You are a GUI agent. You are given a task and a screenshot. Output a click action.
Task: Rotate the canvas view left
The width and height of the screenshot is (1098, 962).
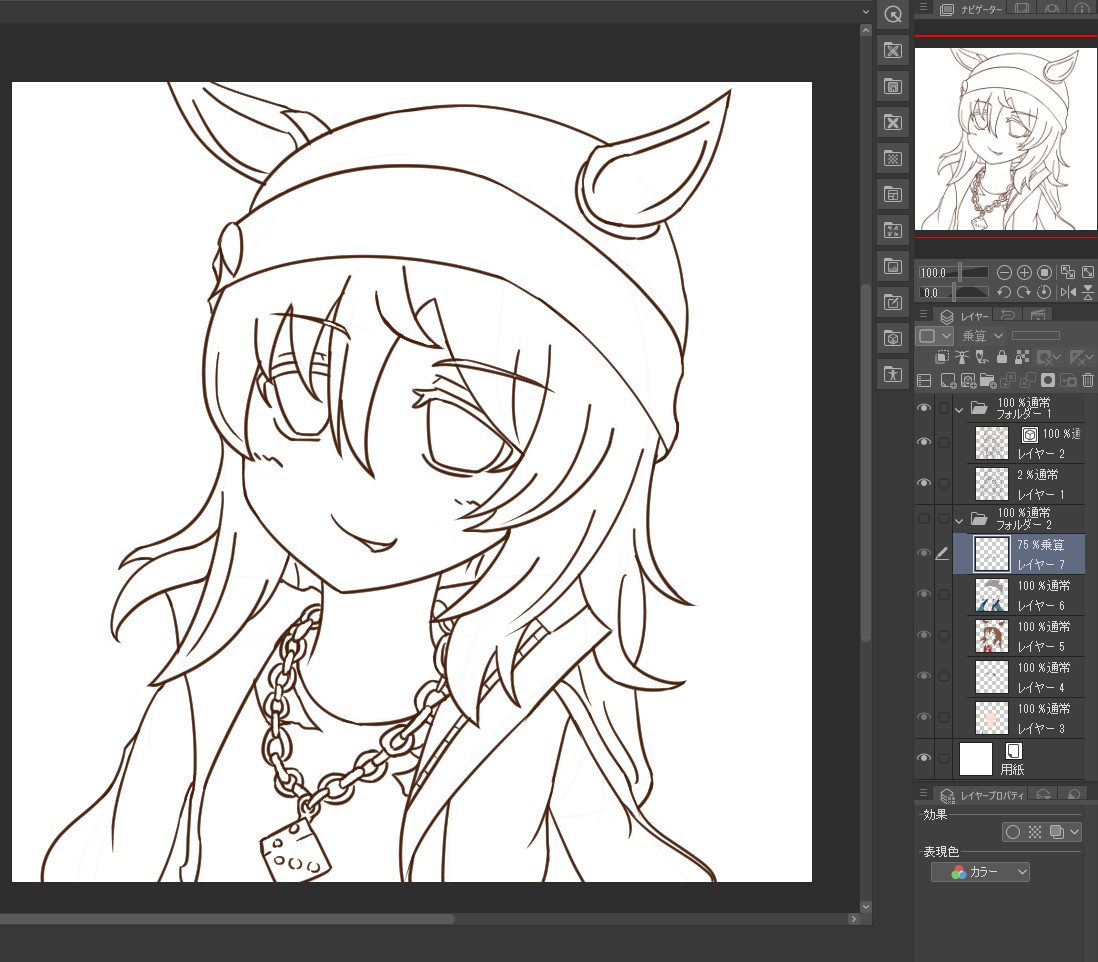coord(1004,292)
